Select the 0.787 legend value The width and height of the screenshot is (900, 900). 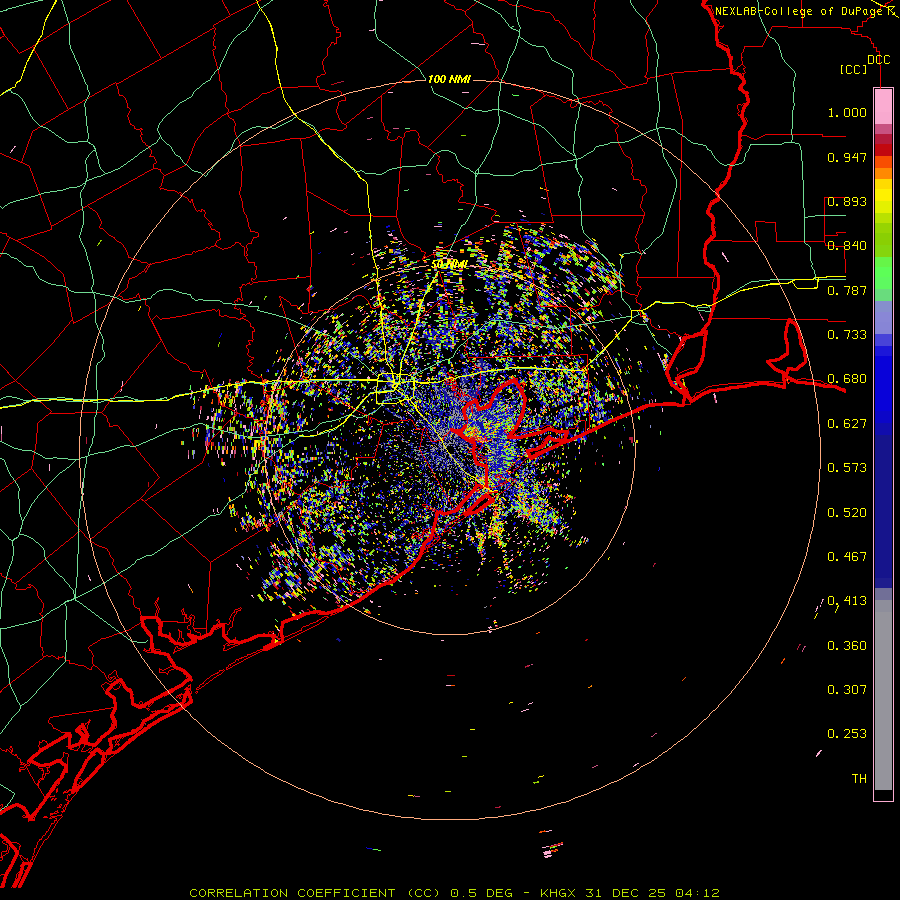point(847,290)
